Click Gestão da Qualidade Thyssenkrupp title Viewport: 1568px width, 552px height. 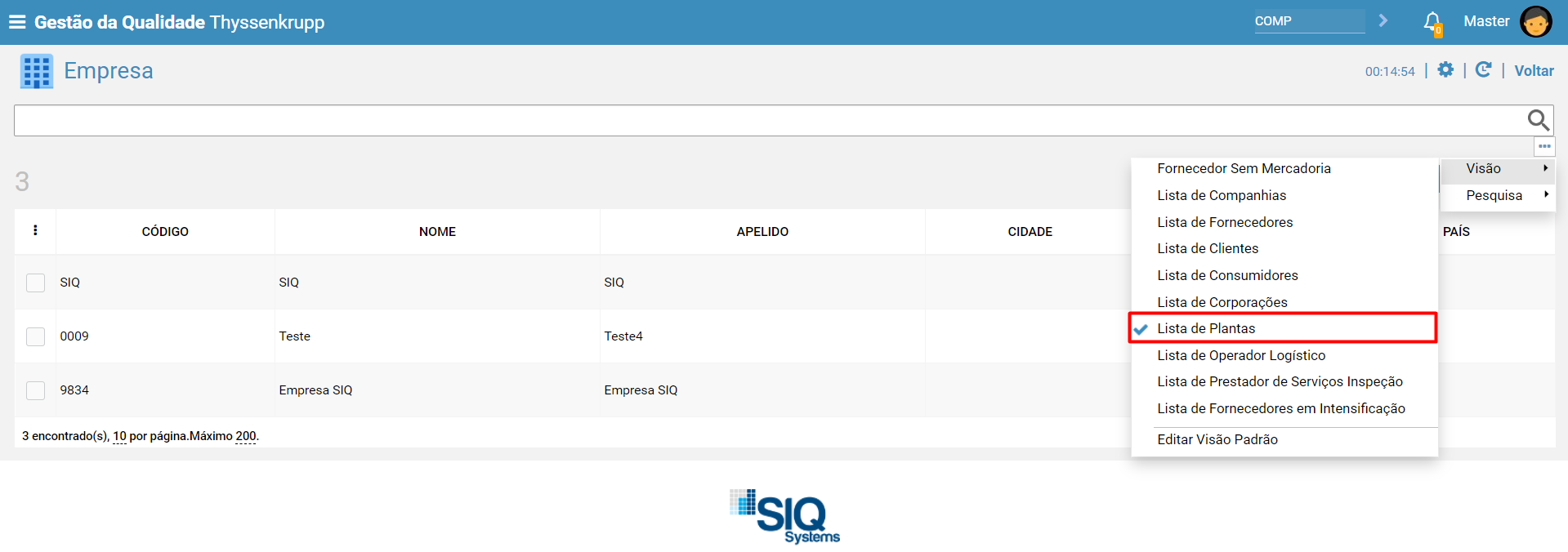point(180,22)
